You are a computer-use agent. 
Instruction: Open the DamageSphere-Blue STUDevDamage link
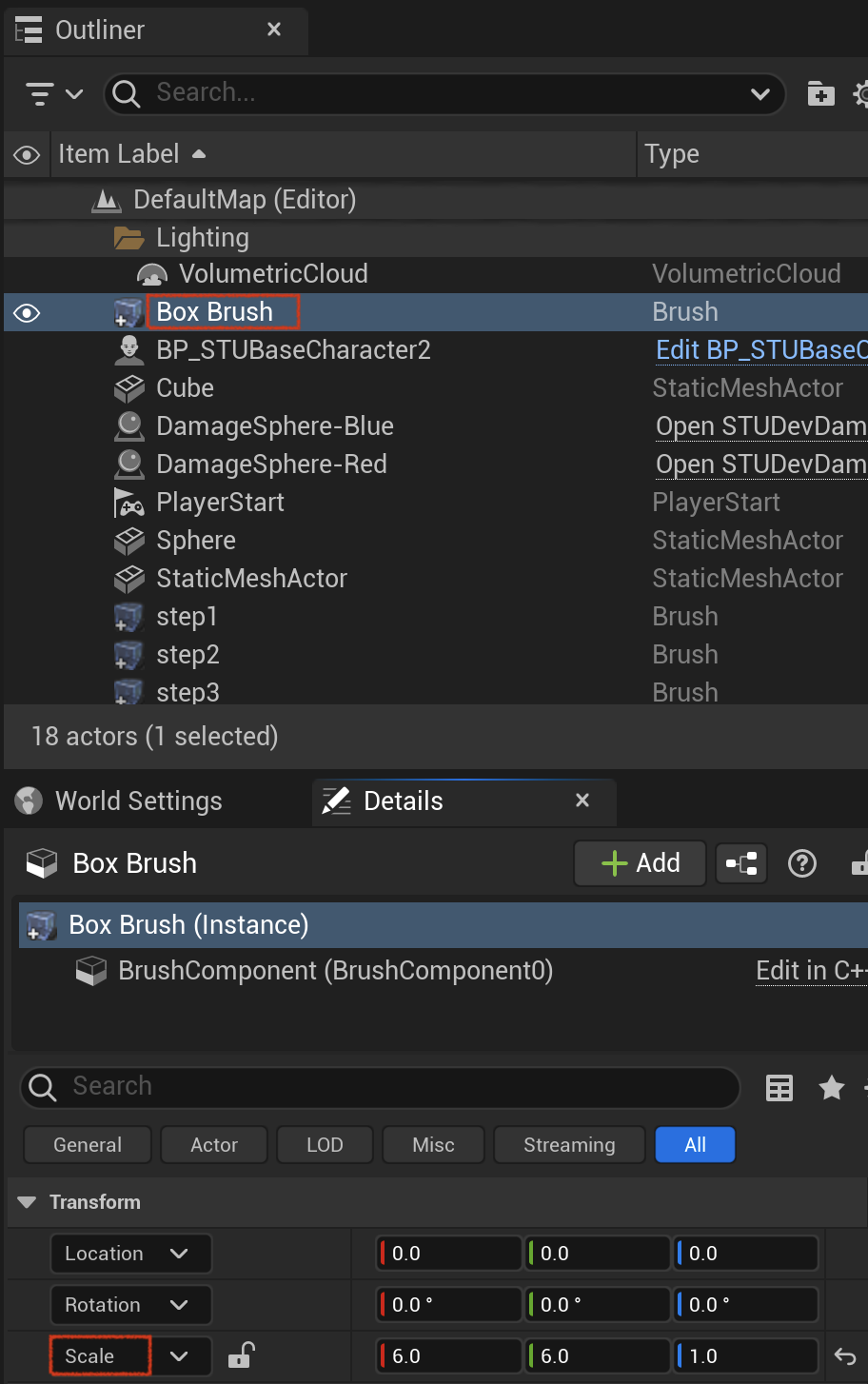pos(761,426)
